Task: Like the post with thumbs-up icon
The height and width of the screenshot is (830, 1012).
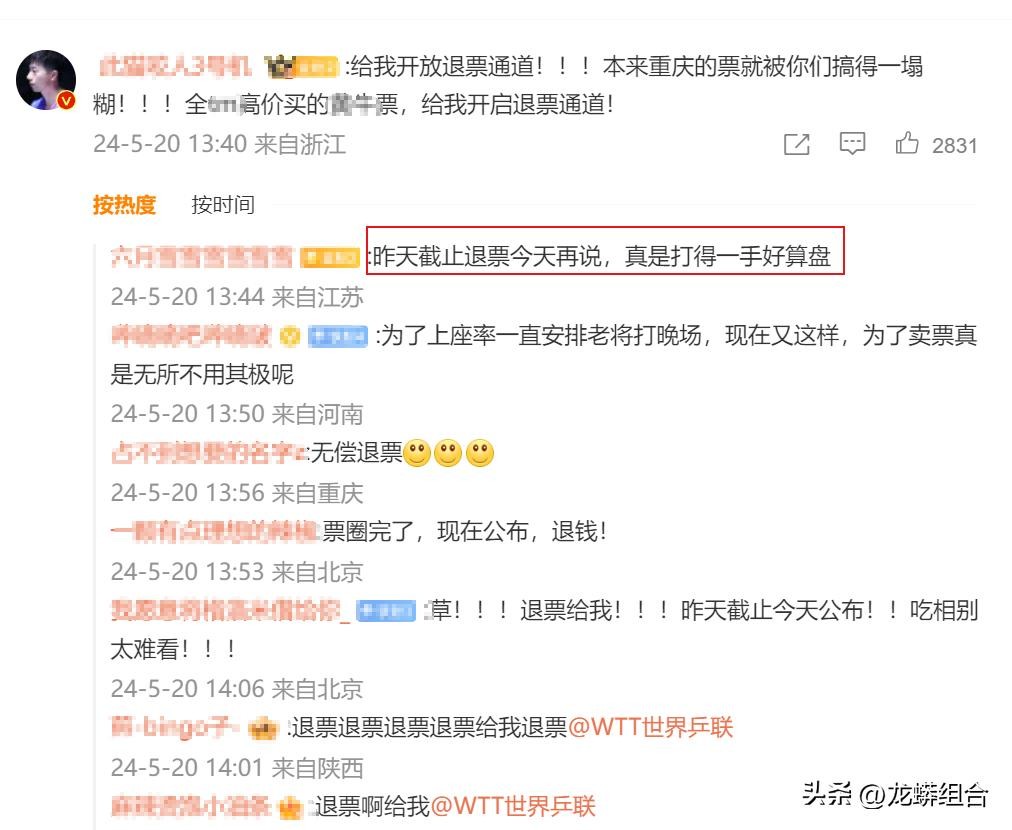Action: pos(907,143)
